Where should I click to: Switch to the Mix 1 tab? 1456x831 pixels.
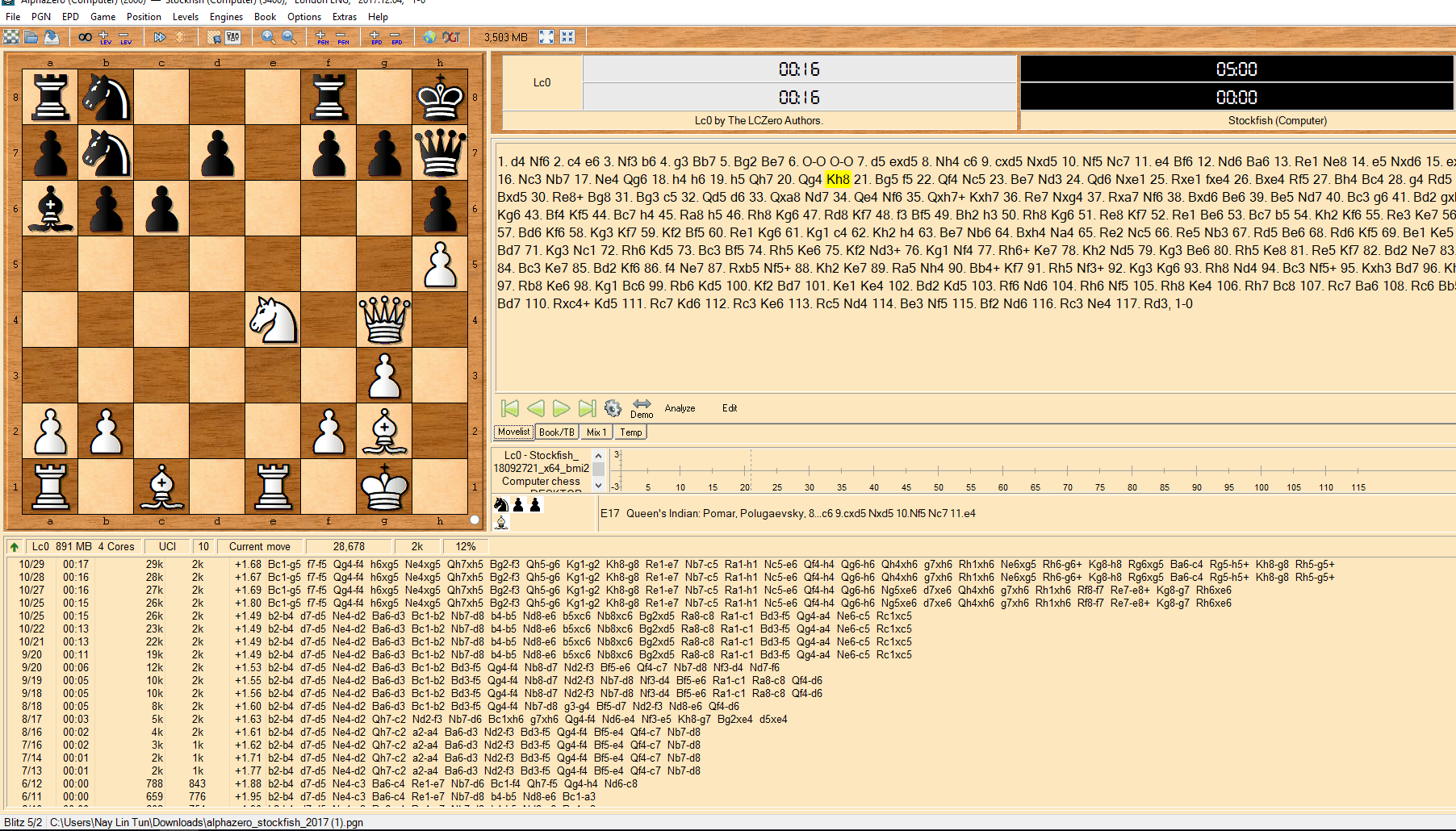click(596, 432)
